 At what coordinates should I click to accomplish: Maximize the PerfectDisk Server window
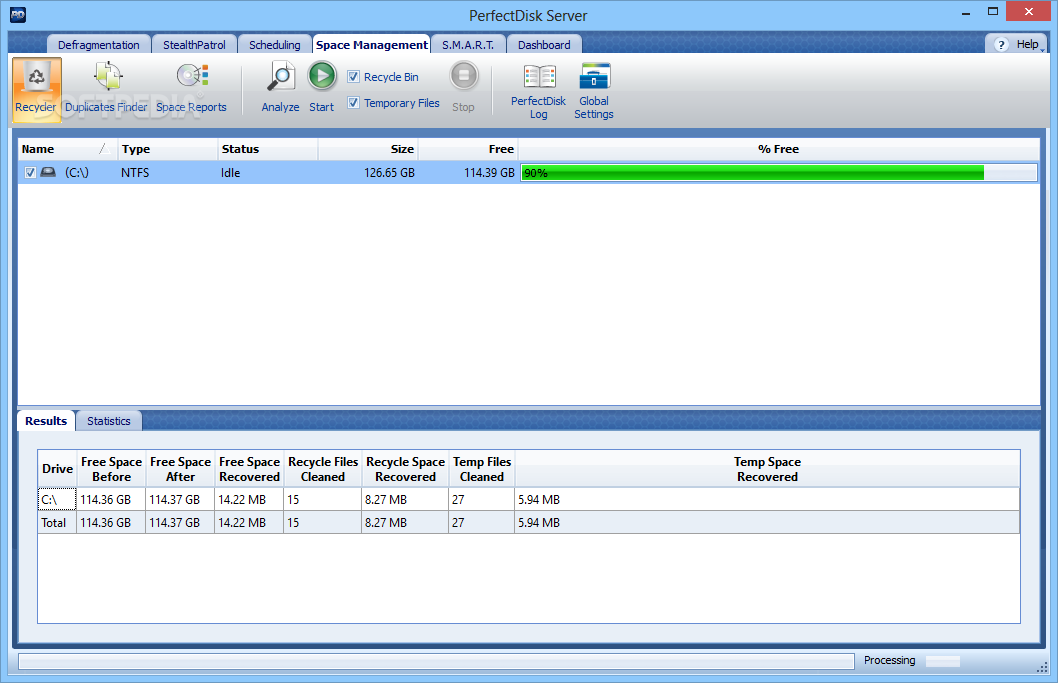click(993, 11)
